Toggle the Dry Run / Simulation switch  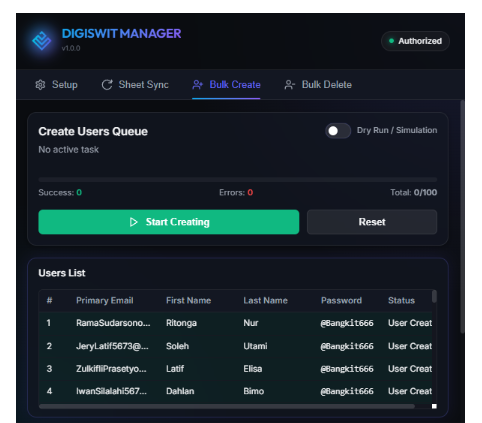pos(338,131)
